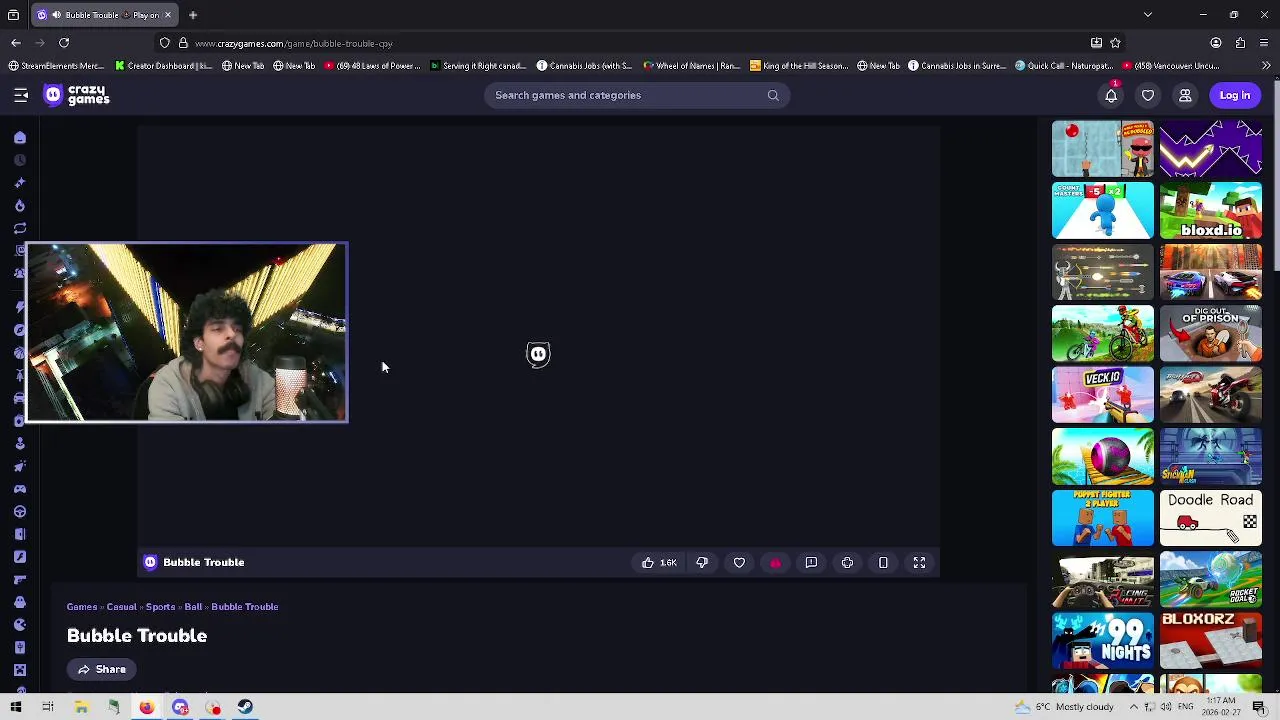The height and width of the screenshot is (720, 1280).
Task: Open the VECK.IO game thumbnail
Action: coord(1102,395)
